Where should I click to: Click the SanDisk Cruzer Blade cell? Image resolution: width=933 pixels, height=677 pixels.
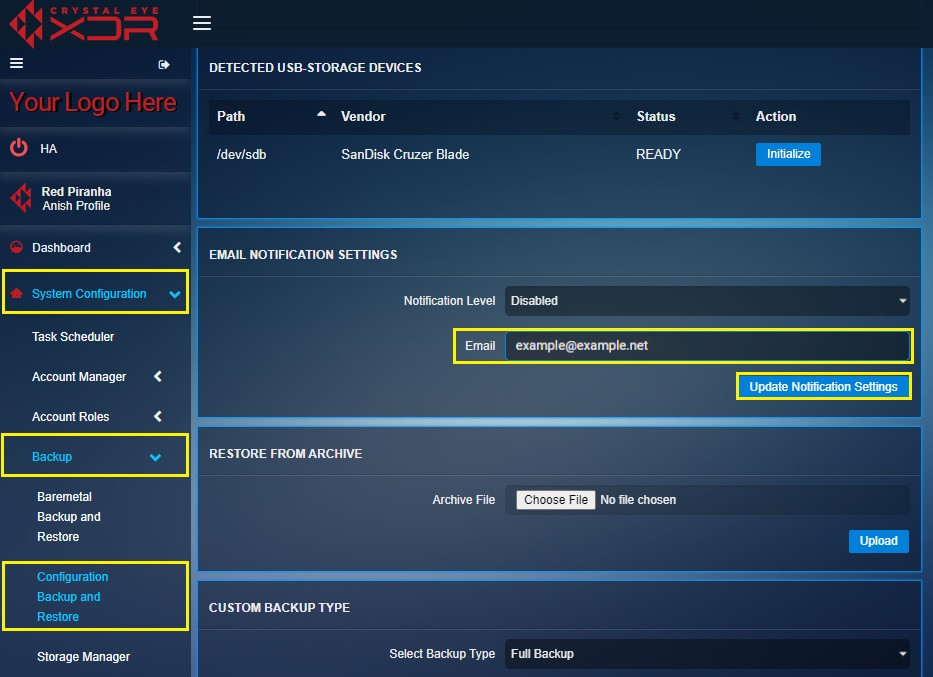(405, 155)
